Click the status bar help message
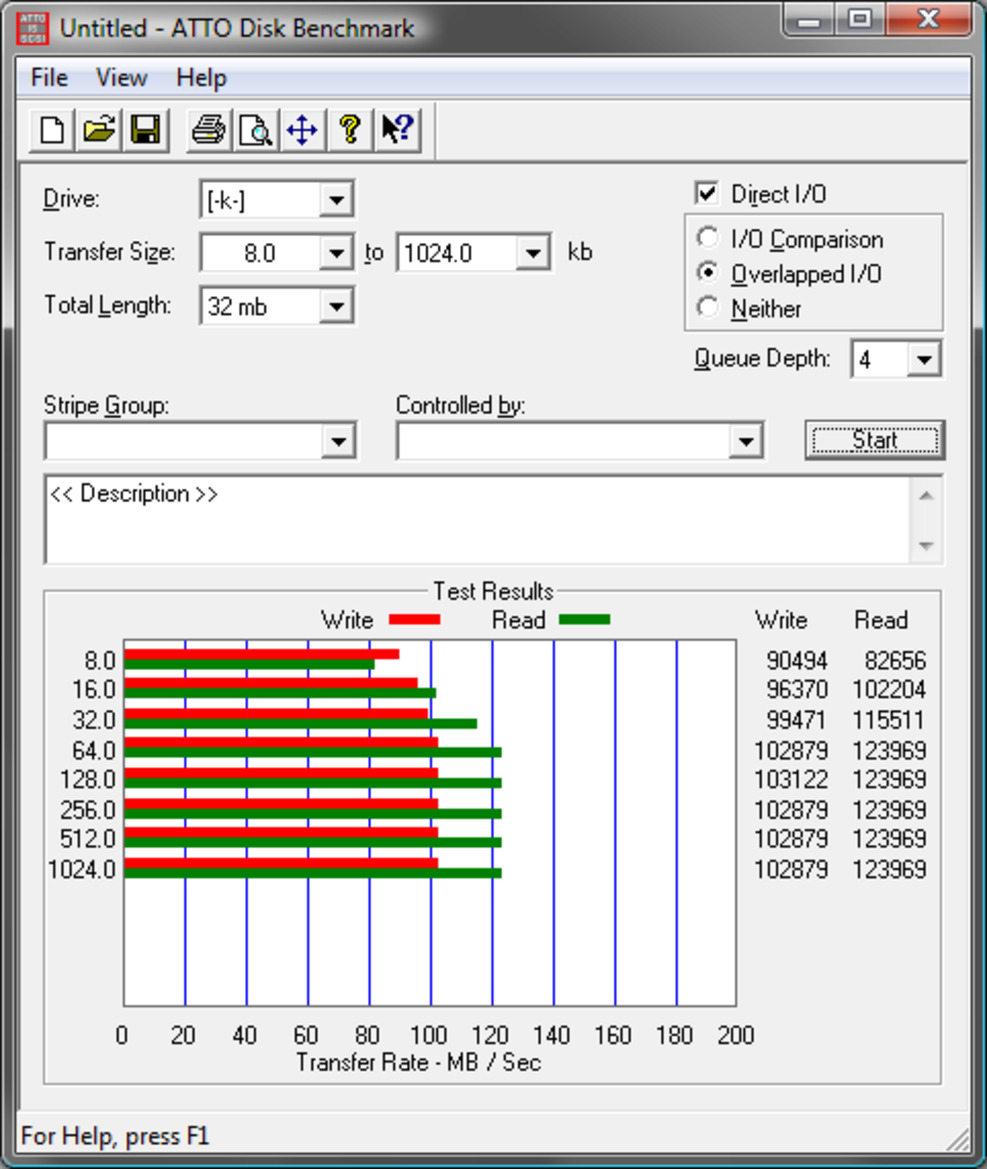 coord(116,1136)
